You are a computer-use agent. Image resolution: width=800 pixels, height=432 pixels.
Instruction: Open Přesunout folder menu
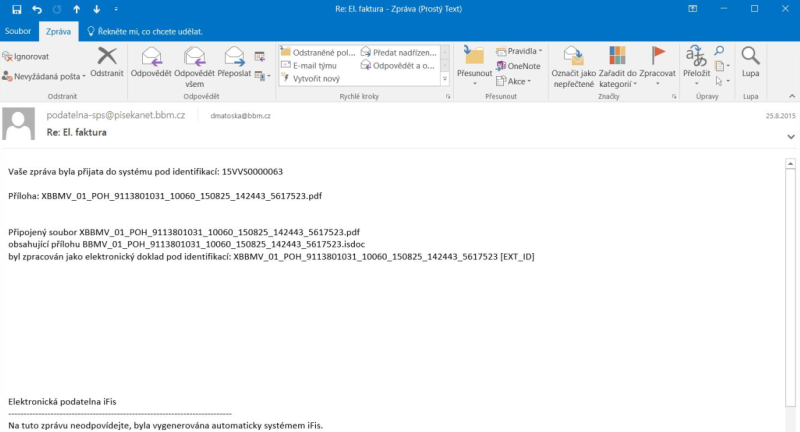point(474,67)
